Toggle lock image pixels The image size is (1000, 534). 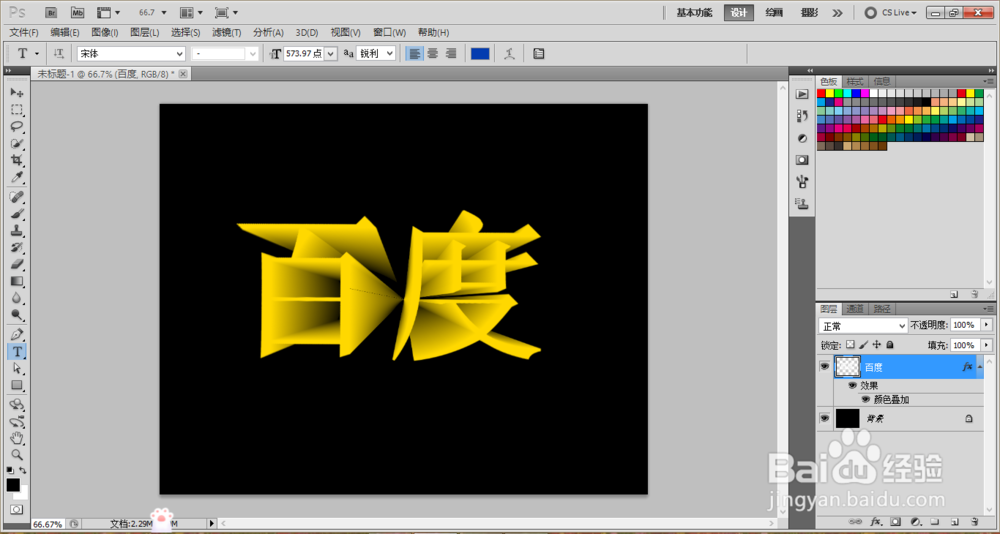[x=864, y=345]
